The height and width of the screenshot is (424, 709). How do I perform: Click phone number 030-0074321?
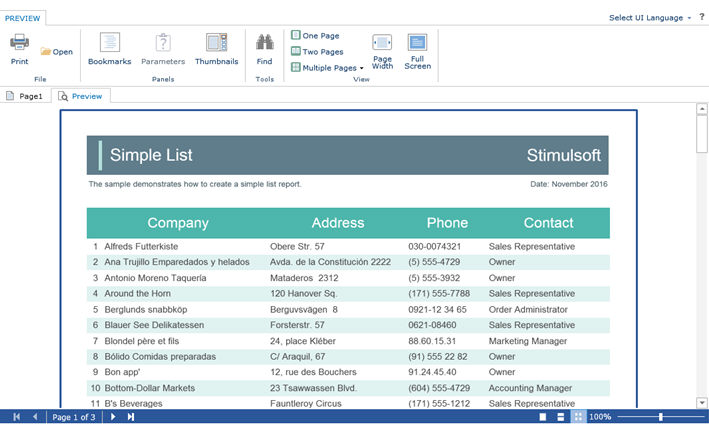pyautogui.click(x=435, y=246)
